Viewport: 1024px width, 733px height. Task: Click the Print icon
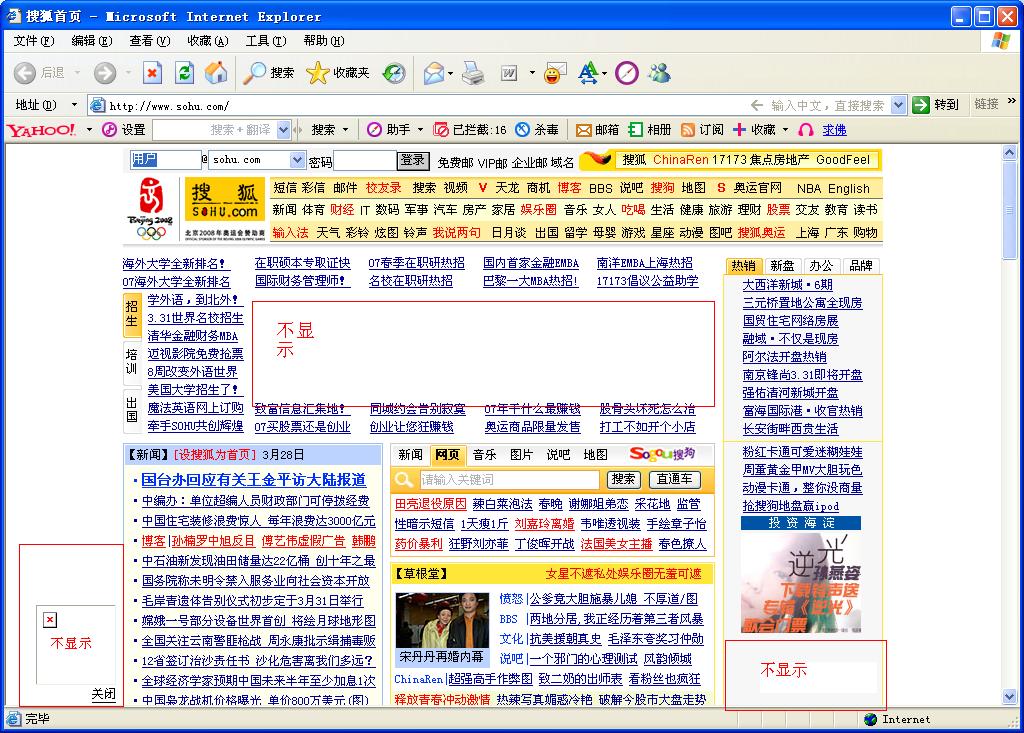coord(473,73)
